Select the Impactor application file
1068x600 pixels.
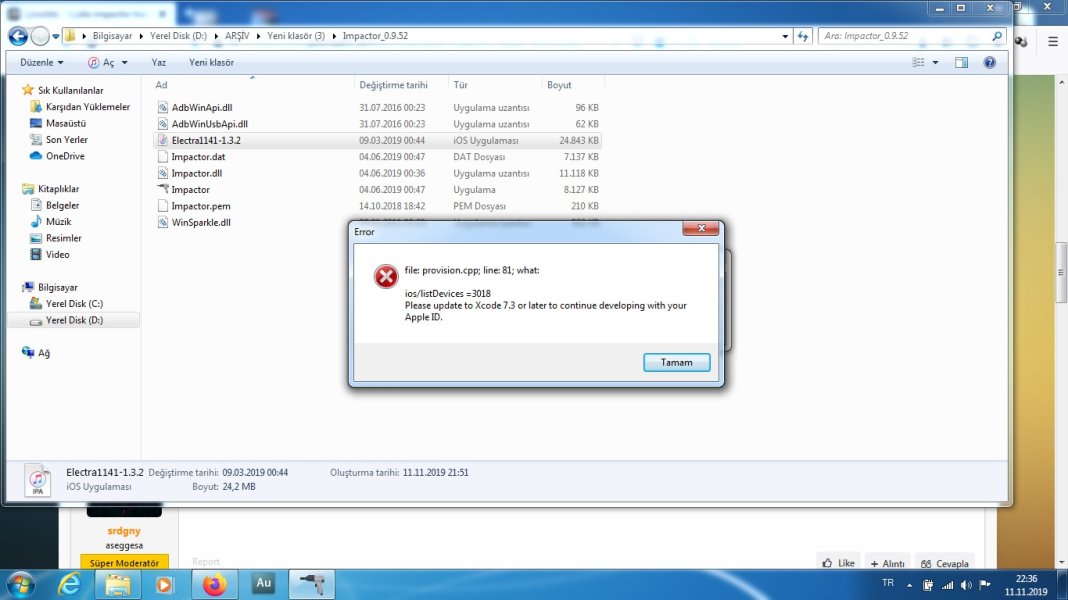[190, 189]
